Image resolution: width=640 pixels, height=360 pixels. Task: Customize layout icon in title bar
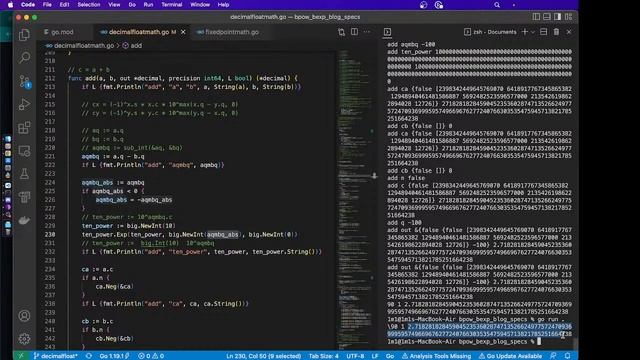(569, 17)
